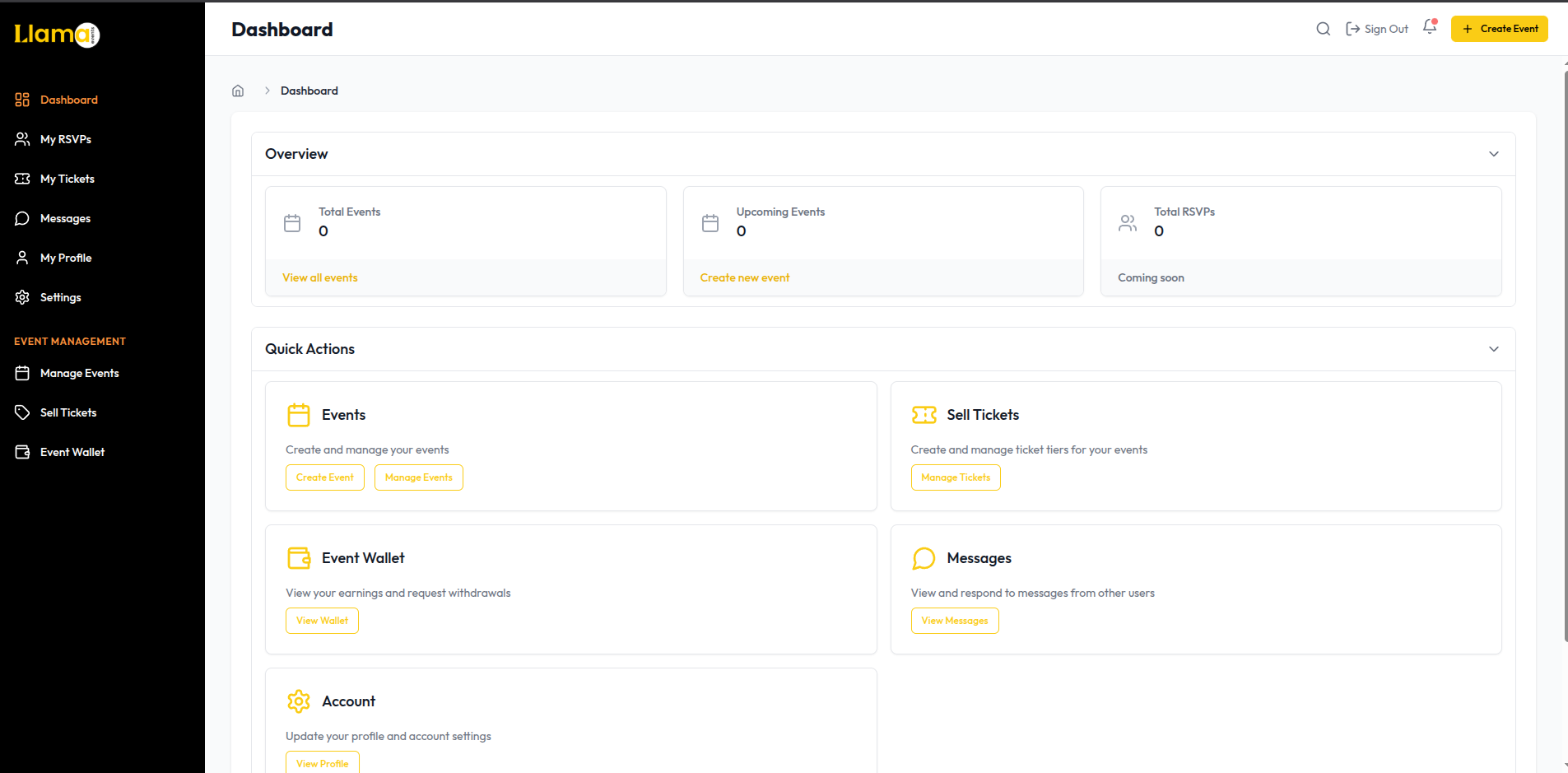Open the Dashboard menu item
1568x773 pixels.
(68, 99)
